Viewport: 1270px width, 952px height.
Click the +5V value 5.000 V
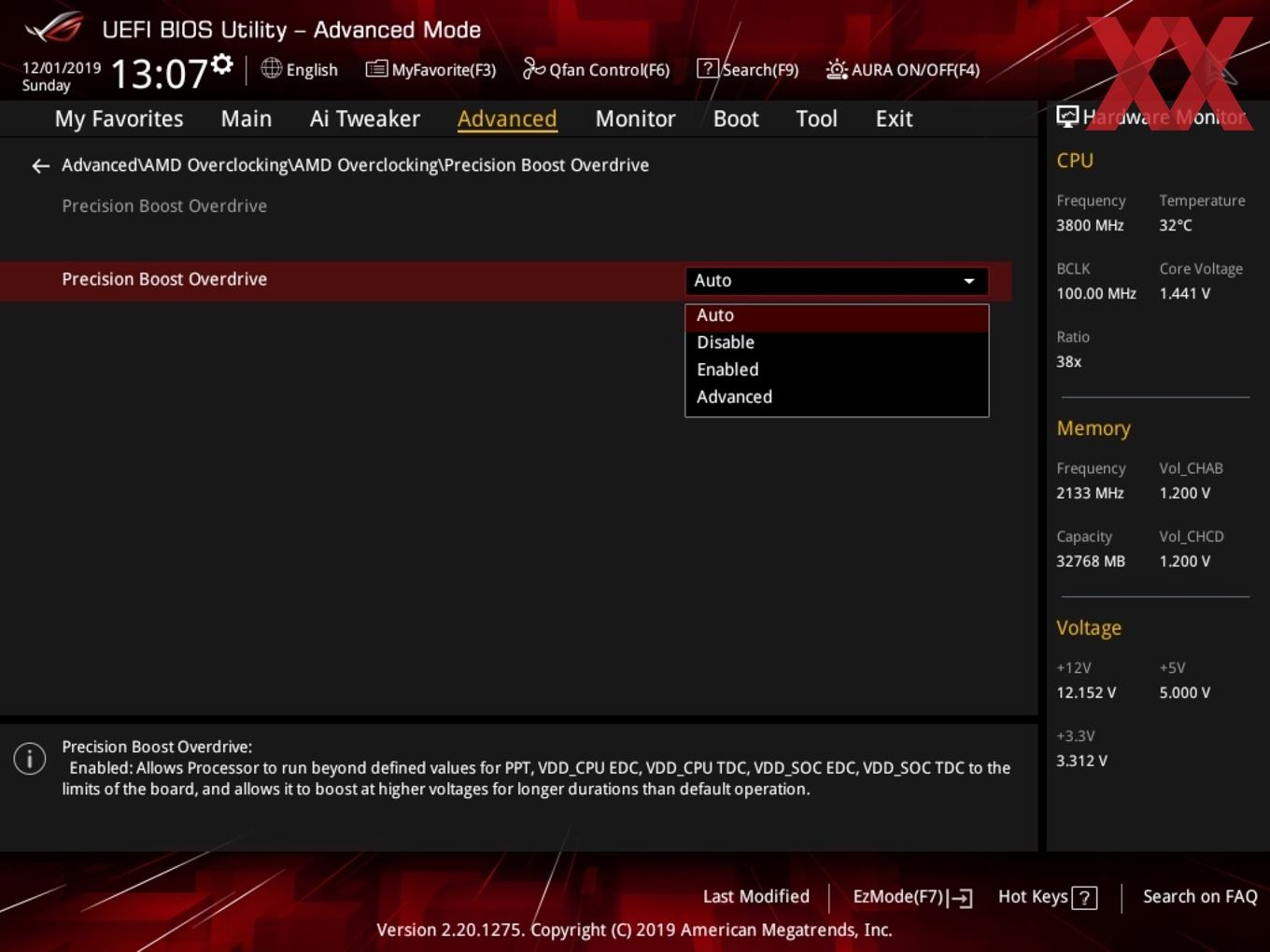[1184, 693]
